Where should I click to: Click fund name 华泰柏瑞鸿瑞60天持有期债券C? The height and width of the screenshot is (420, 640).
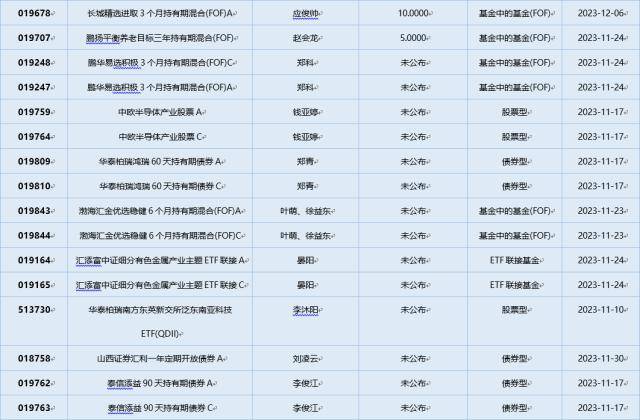tap(160, 186)
